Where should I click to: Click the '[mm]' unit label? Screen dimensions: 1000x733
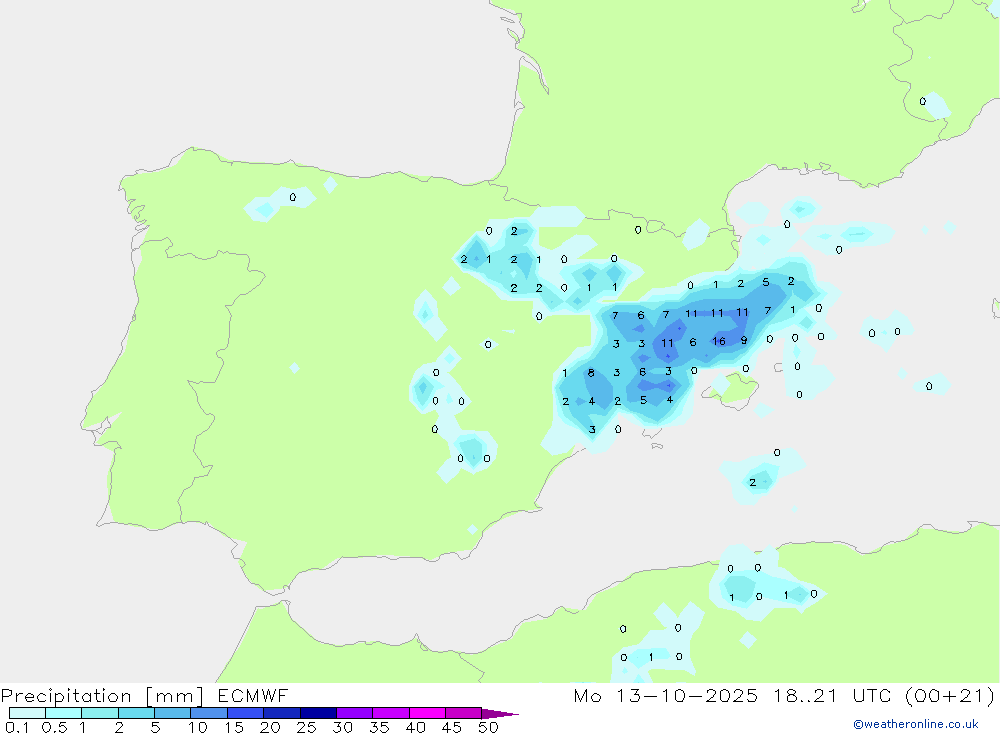point(175,696)
